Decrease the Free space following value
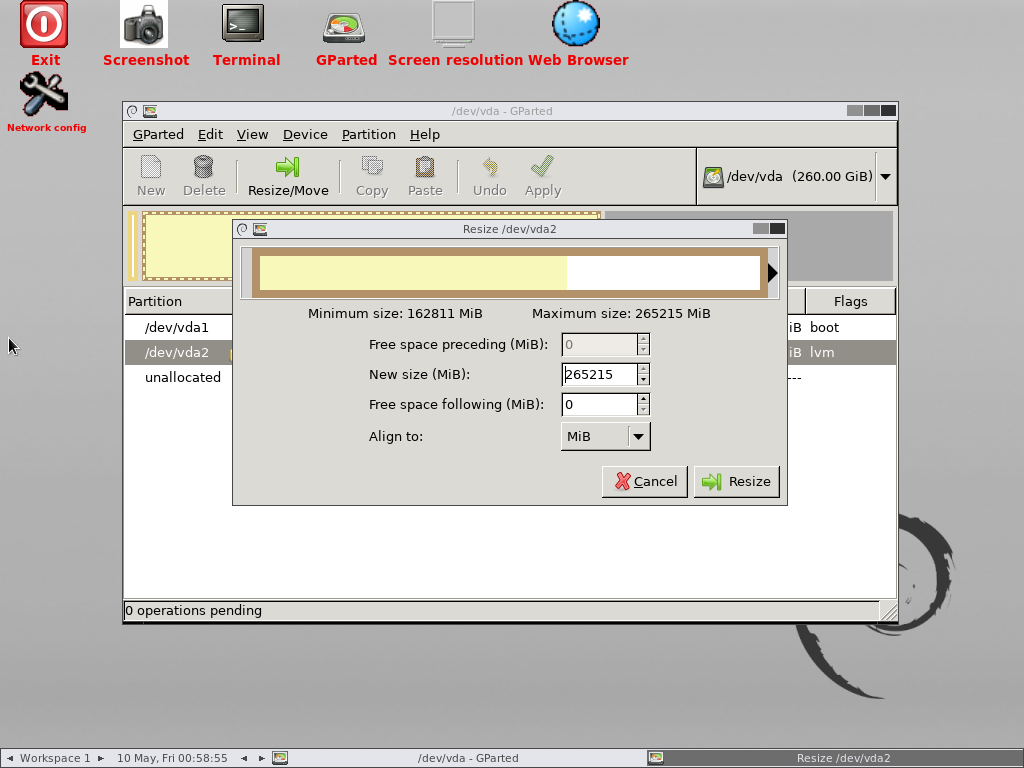Screen dimensions: 1024x768 click(x=643, y=410)
